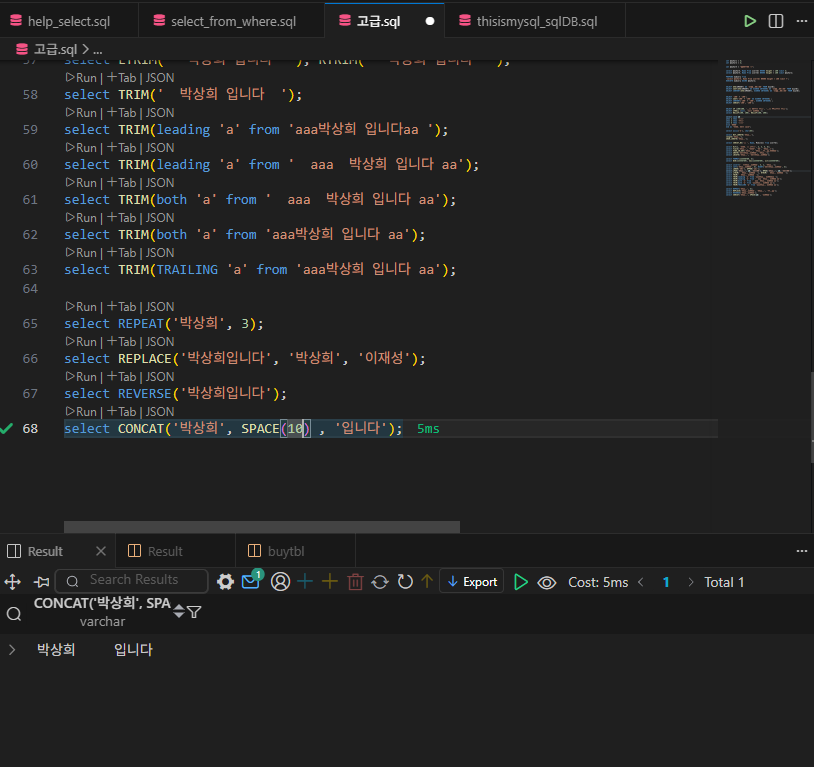
Task: Switch to select_from_where.sql tab
Action: 233,21
